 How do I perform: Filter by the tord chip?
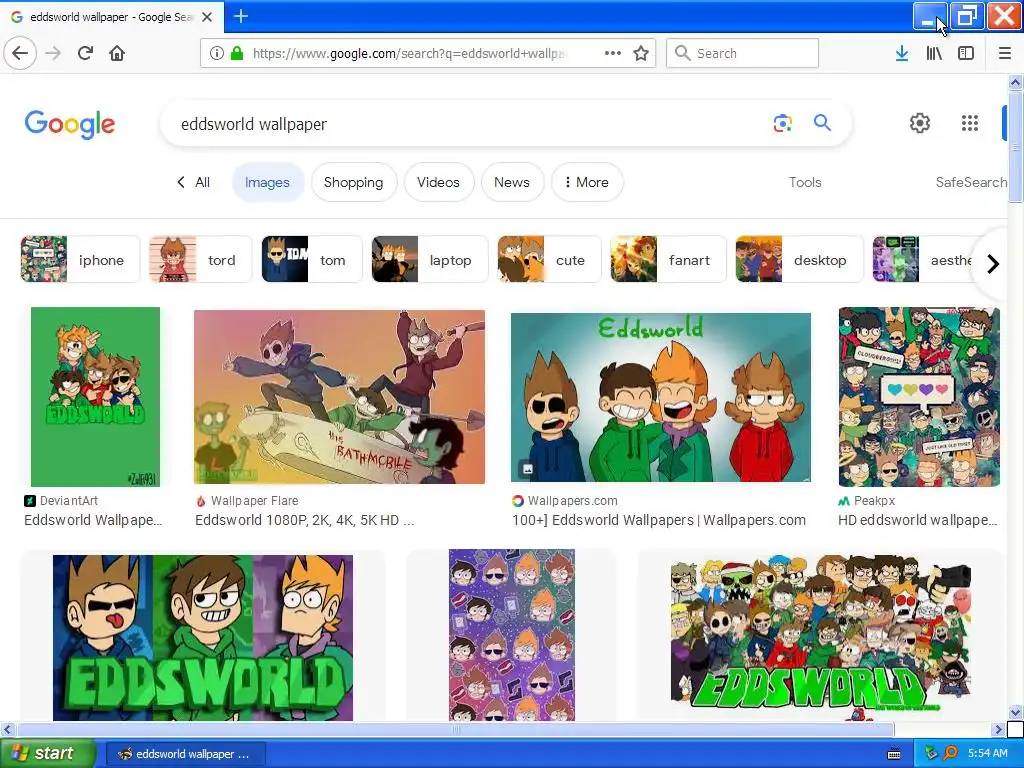[200, 259]
